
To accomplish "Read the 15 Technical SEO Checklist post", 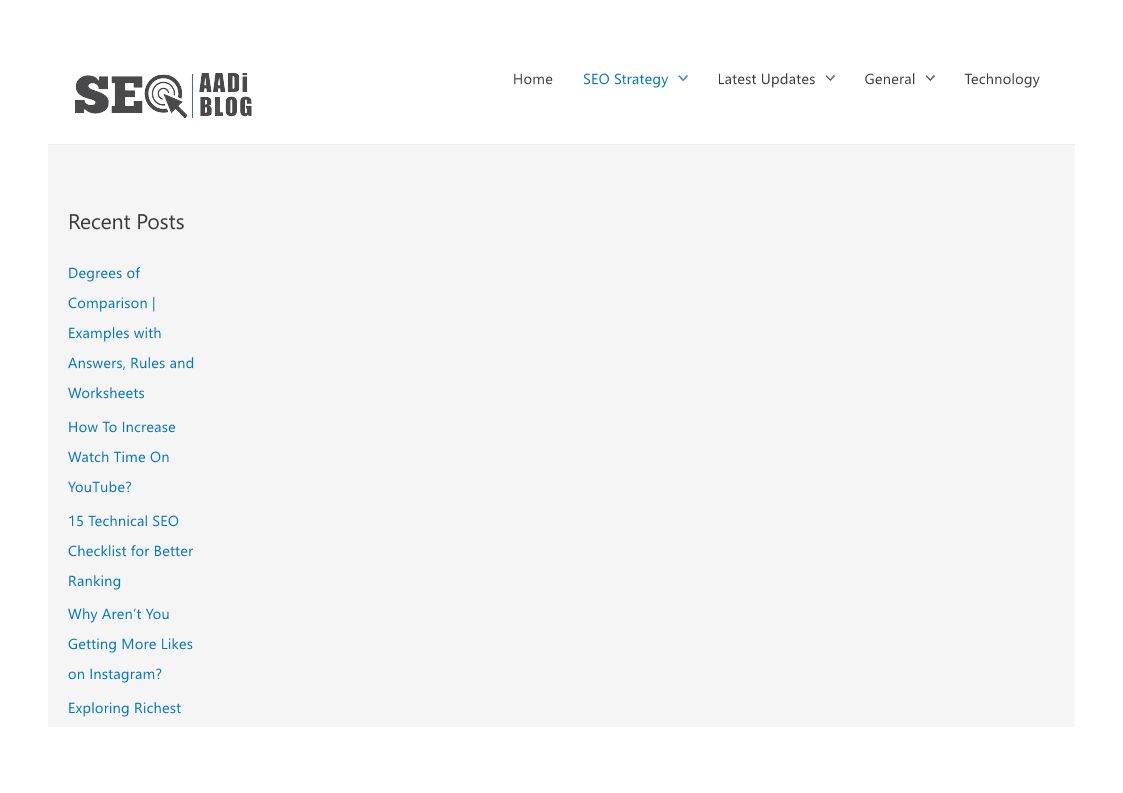I will coord(123,521).
